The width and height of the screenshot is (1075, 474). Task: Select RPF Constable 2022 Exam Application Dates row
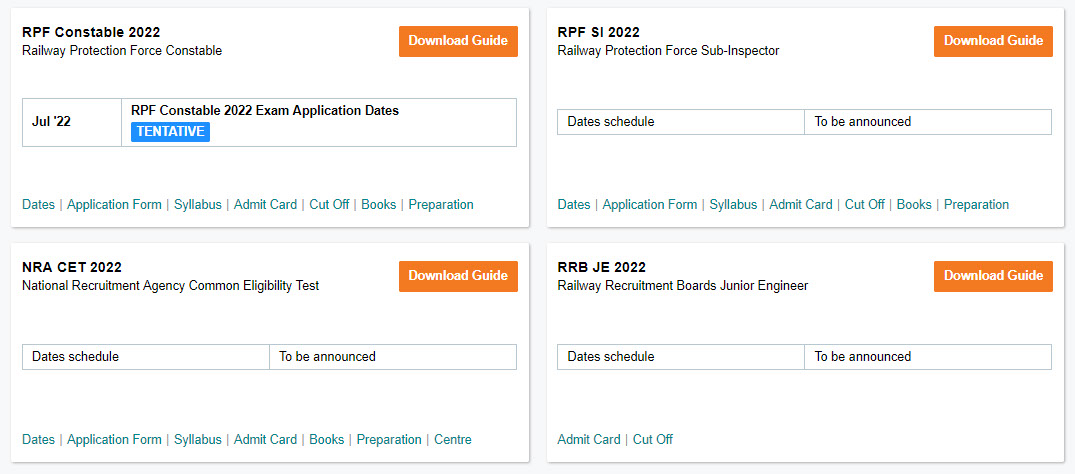click(265, 111)
